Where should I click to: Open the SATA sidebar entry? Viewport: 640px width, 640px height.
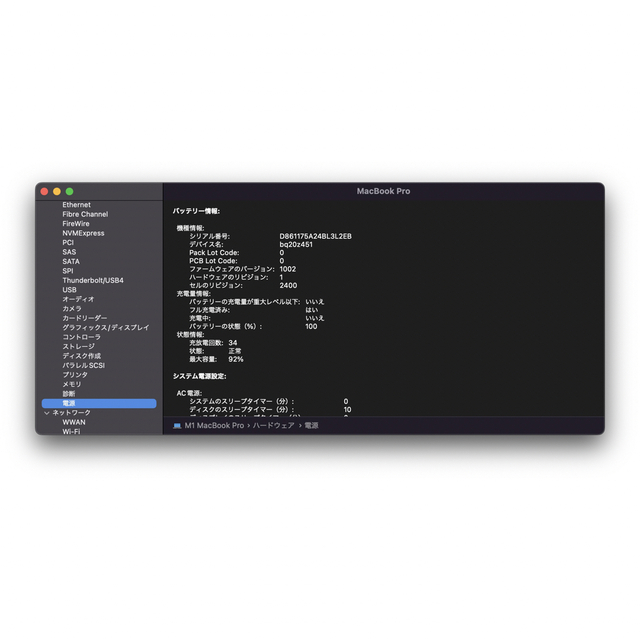(71, 261)
